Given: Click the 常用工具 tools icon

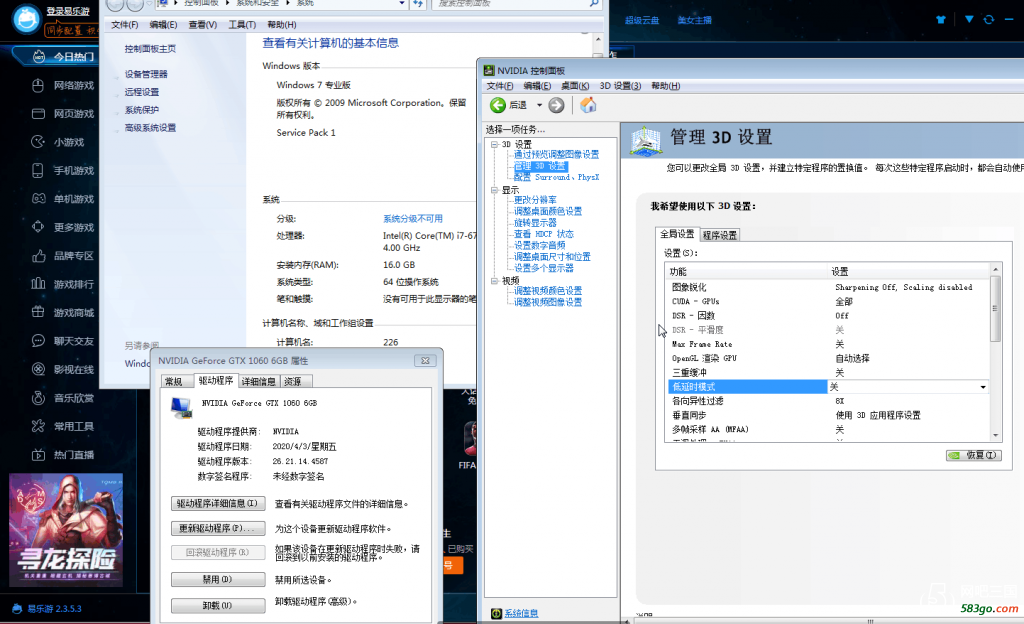Looking at the screenshot, I should (x=38, y=426).
